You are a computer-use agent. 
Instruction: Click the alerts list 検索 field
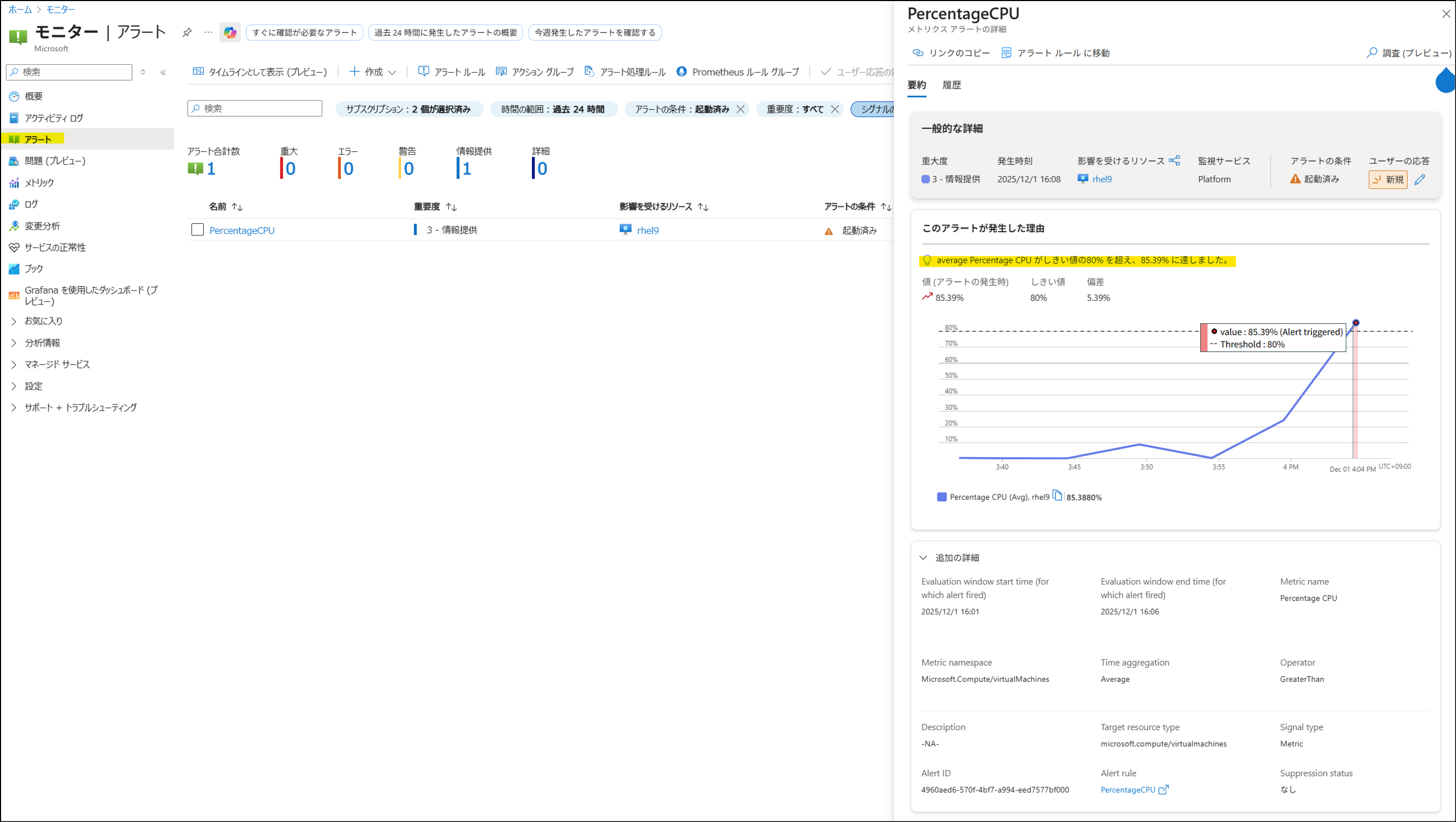coord(255,109)
